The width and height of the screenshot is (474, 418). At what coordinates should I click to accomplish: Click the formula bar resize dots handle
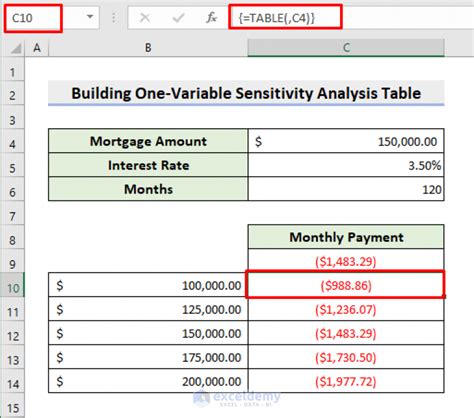coord(114,18)
